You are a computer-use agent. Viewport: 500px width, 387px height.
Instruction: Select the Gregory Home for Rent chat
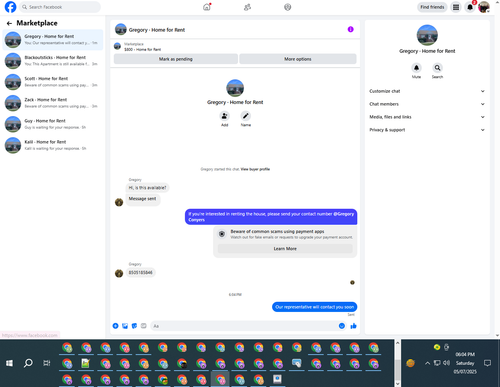click(x=53, y=40)
